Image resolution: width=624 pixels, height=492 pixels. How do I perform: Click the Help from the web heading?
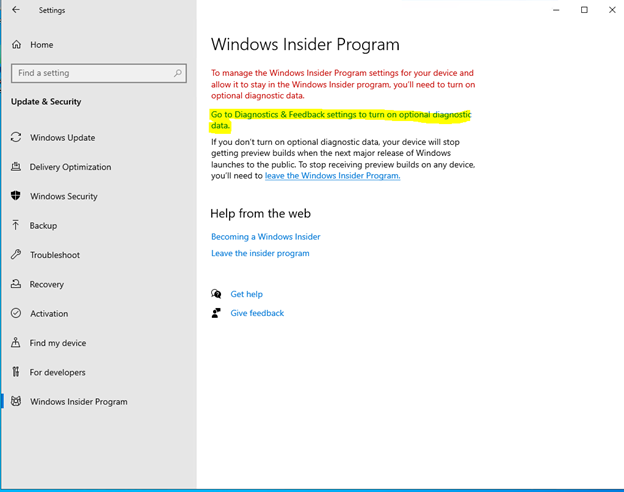tap(260, 214)
